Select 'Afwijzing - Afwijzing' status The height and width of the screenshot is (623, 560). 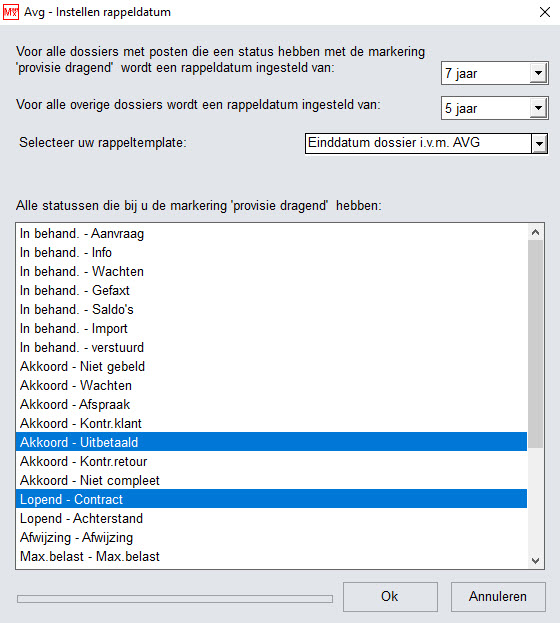point(271,537)
